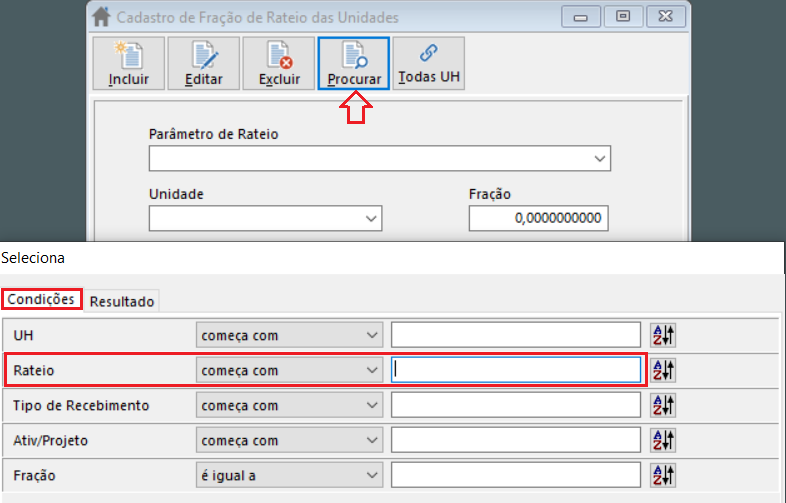Click the Unidade label text
Screen dimensions: 786x503
pos(176,194)
